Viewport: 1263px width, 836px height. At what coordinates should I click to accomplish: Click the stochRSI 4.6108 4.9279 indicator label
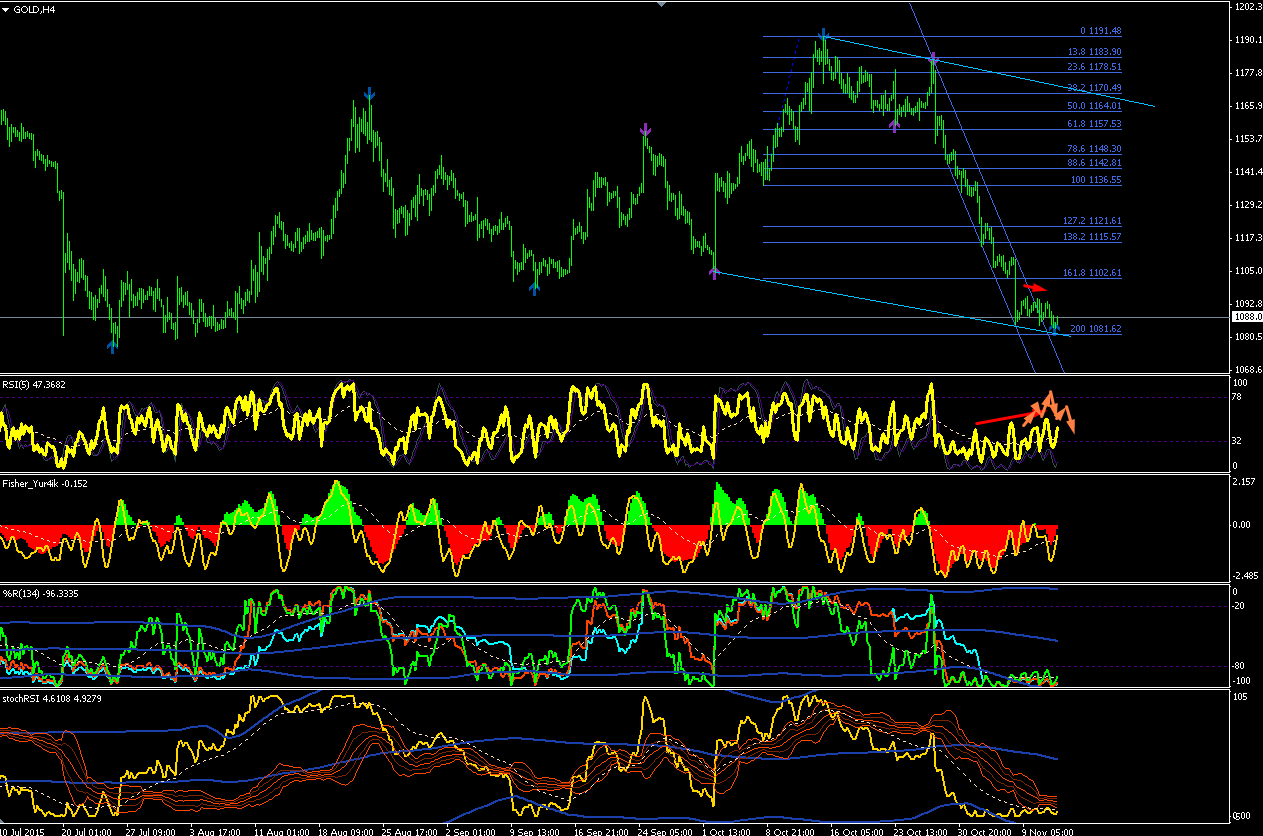51,698
